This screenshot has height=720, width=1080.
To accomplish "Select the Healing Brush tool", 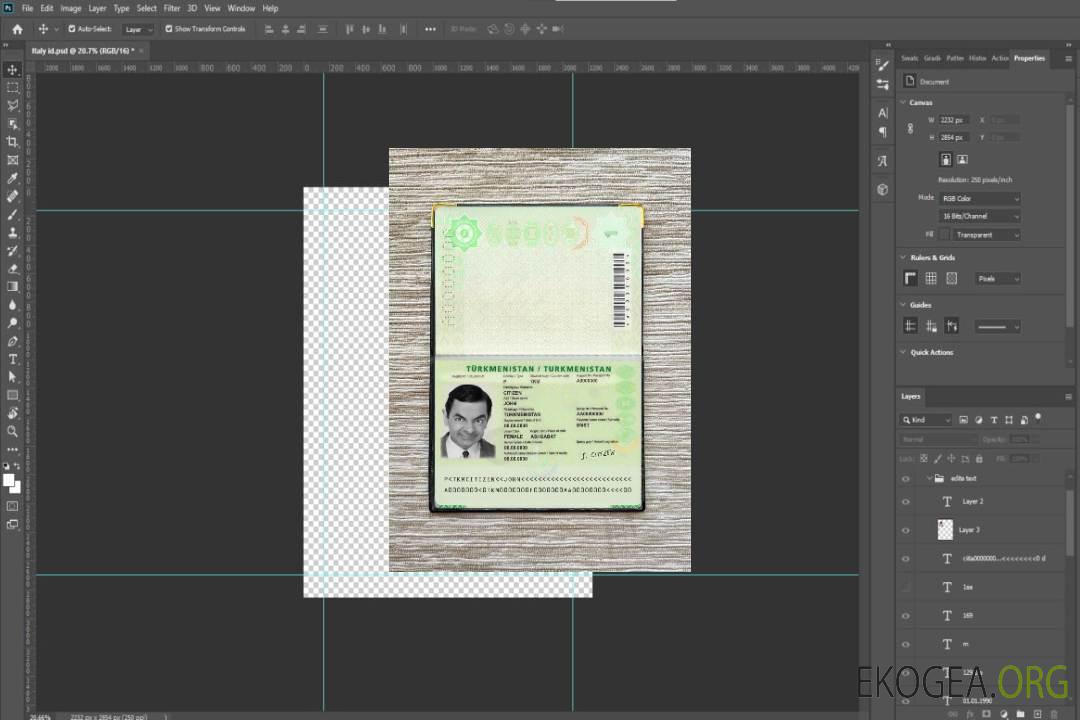I will (12, 196).
